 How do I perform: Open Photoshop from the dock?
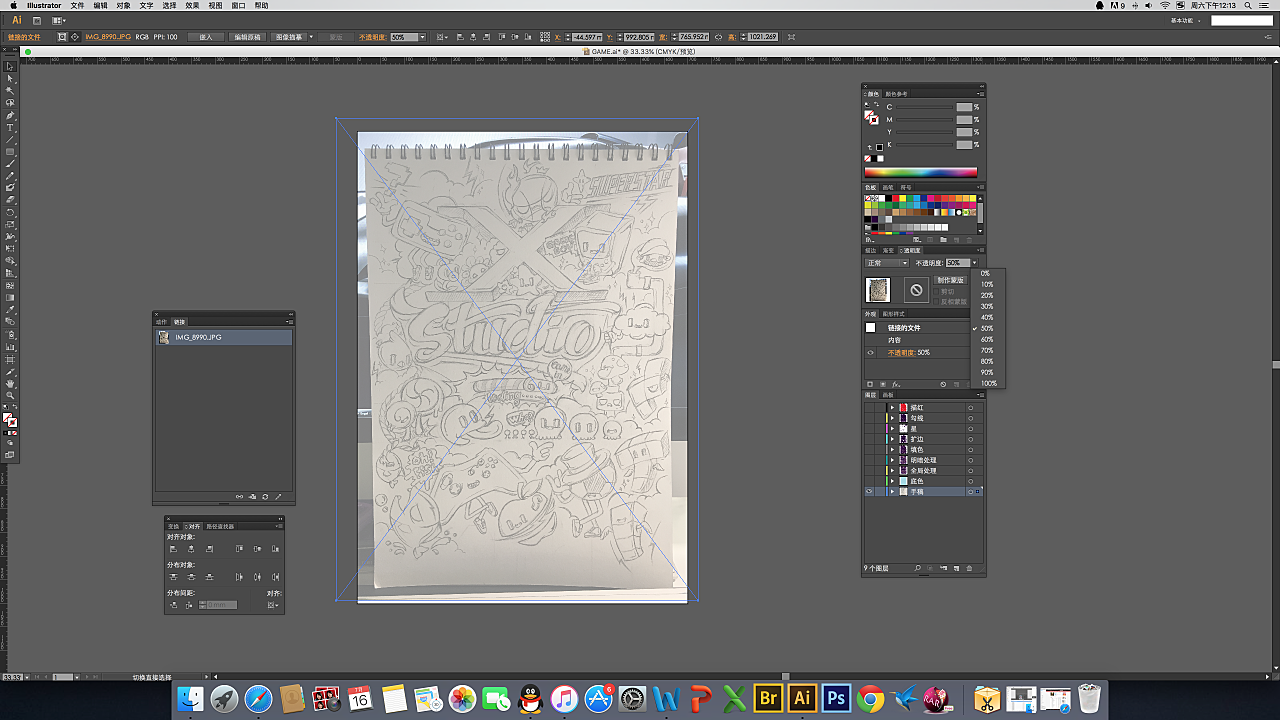pos(835,698)
